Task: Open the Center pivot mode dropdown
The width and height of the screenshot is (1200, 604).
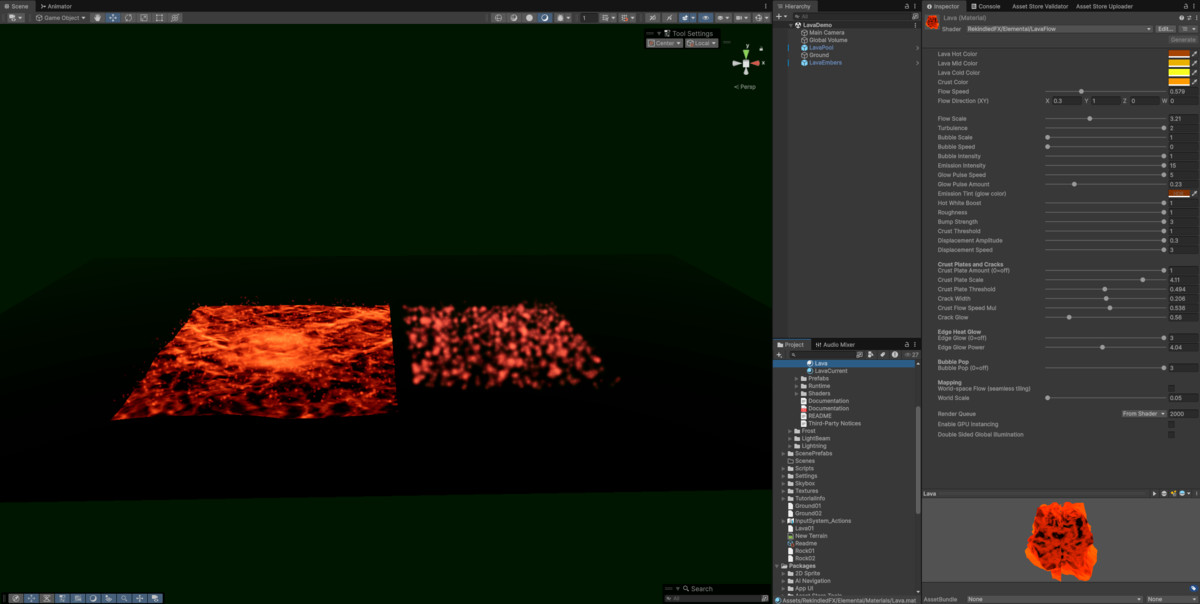Action: click(664, 43)
